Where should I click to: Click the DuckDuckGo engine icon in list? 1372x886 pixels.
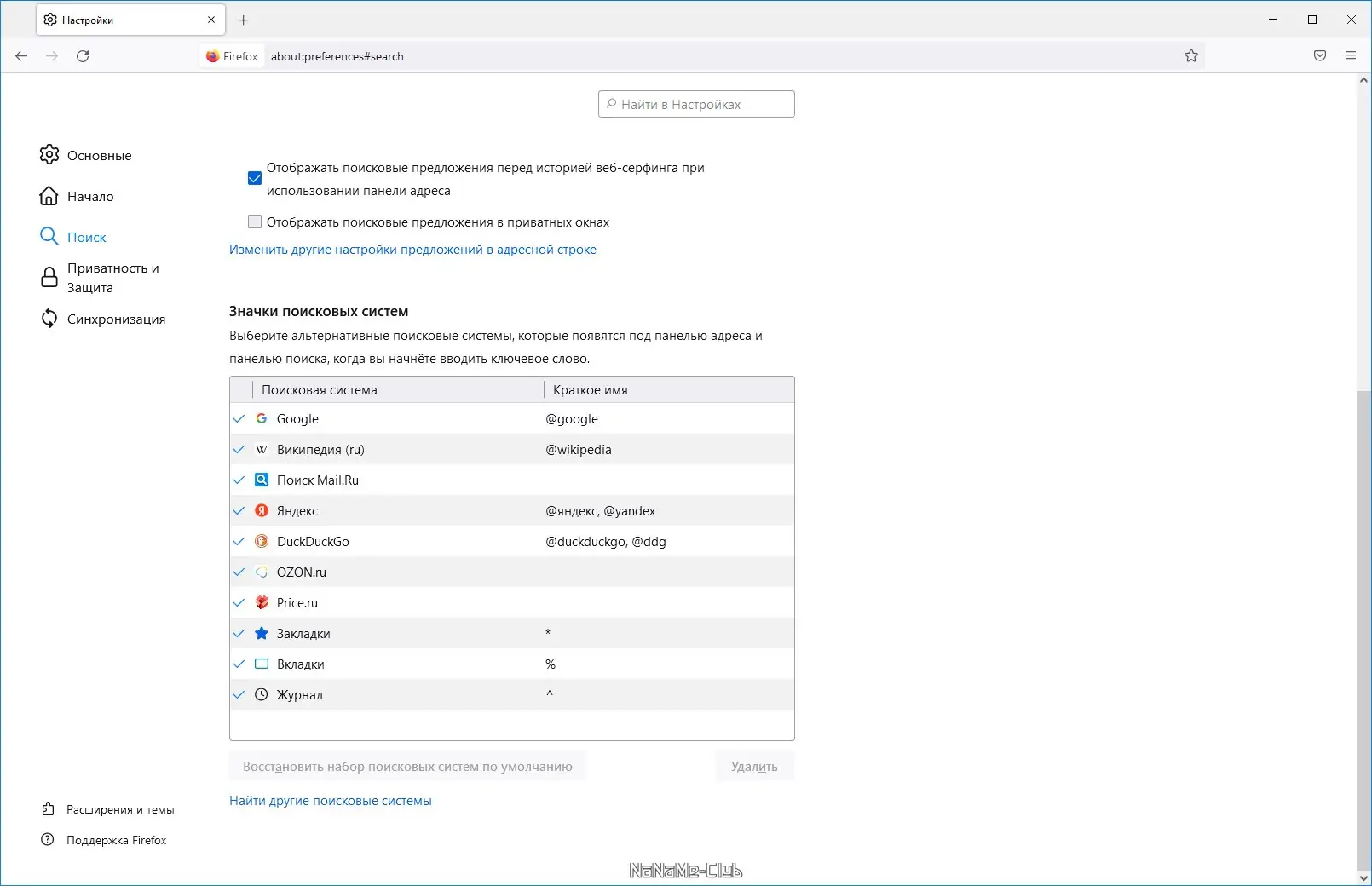click(262, 542)
